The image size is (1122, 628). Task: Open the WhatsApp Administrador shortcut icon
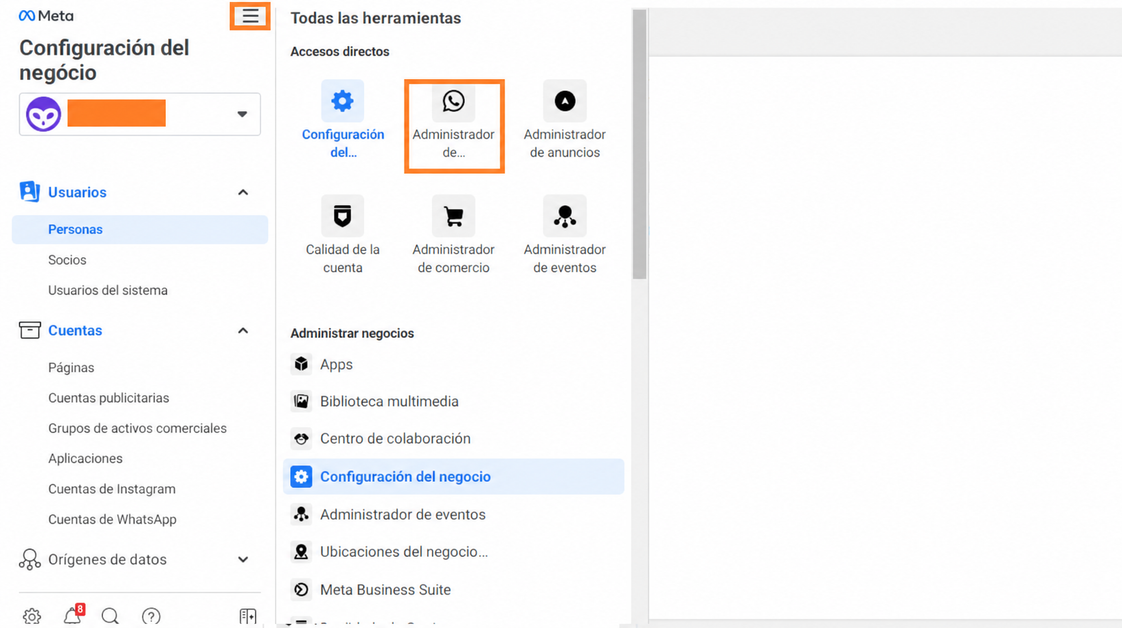pos(454,101)
